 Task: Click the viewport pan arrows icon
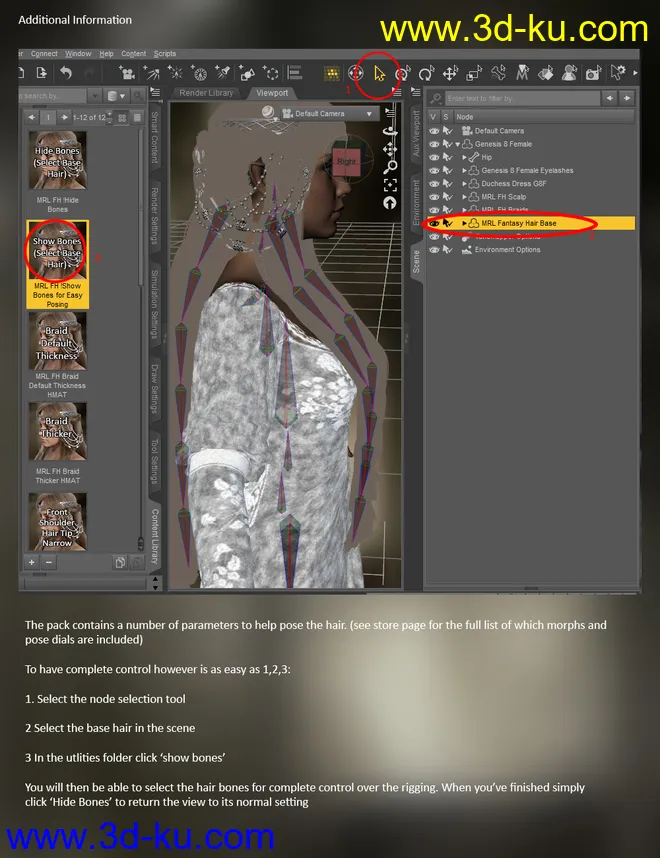point(390,149)
